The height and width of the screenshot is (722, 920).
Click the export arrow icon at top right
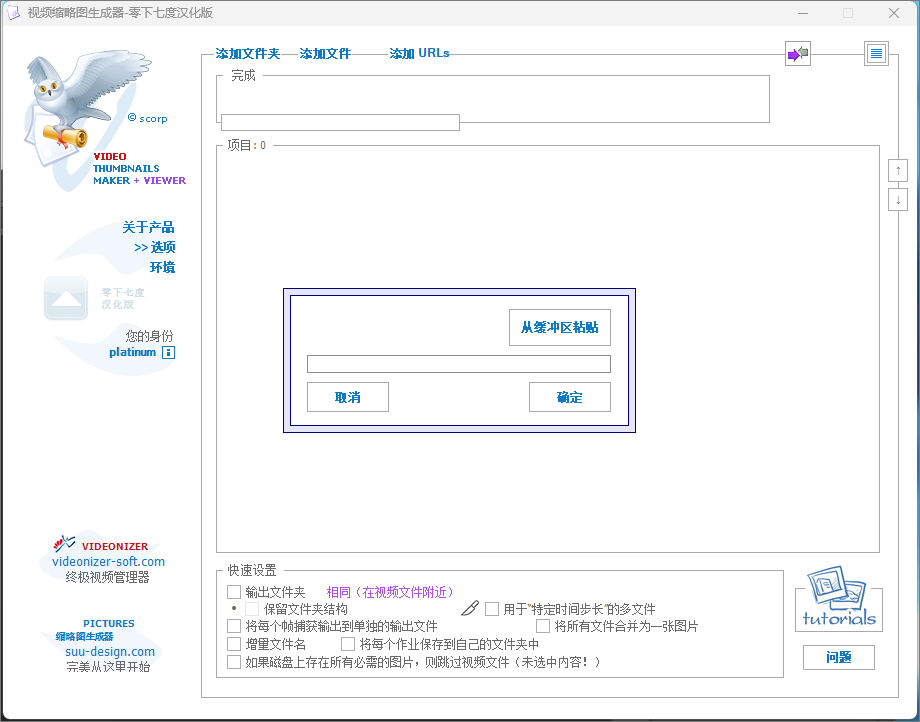[797, 53]
